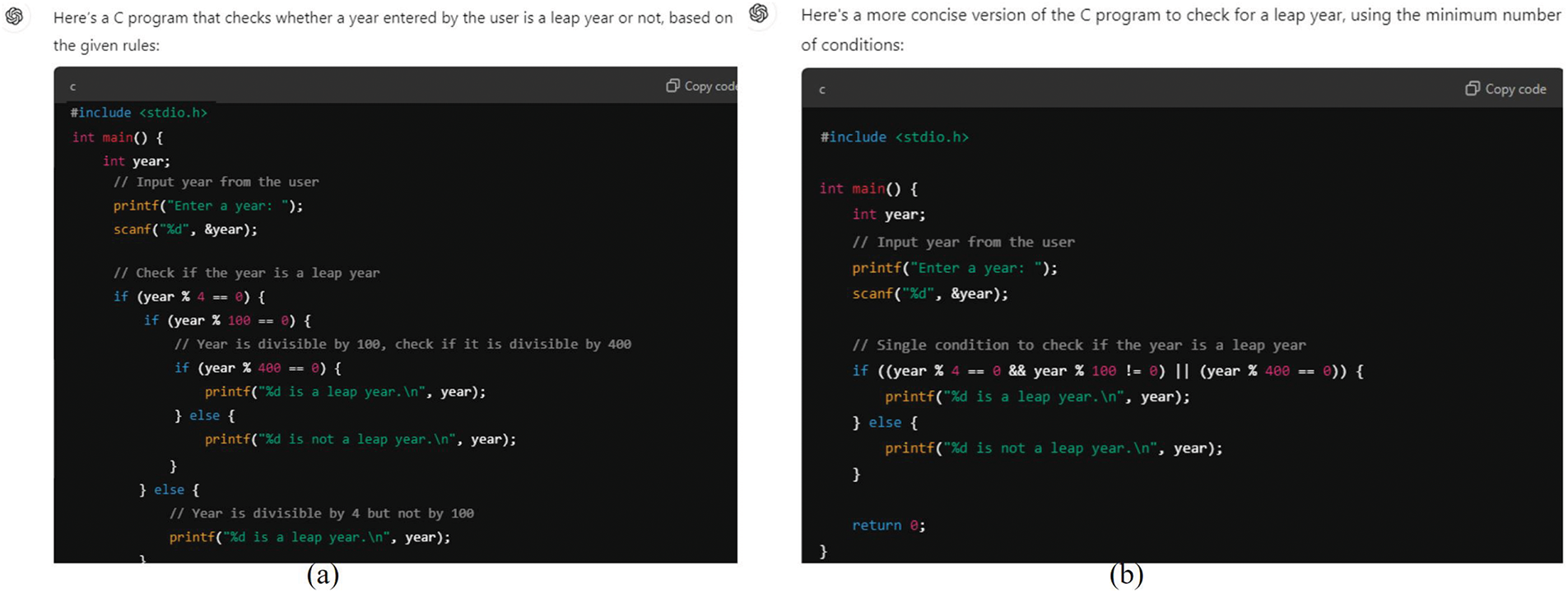
Task: Click the clipboard icon in the left code header
Action: pos(672,86)
